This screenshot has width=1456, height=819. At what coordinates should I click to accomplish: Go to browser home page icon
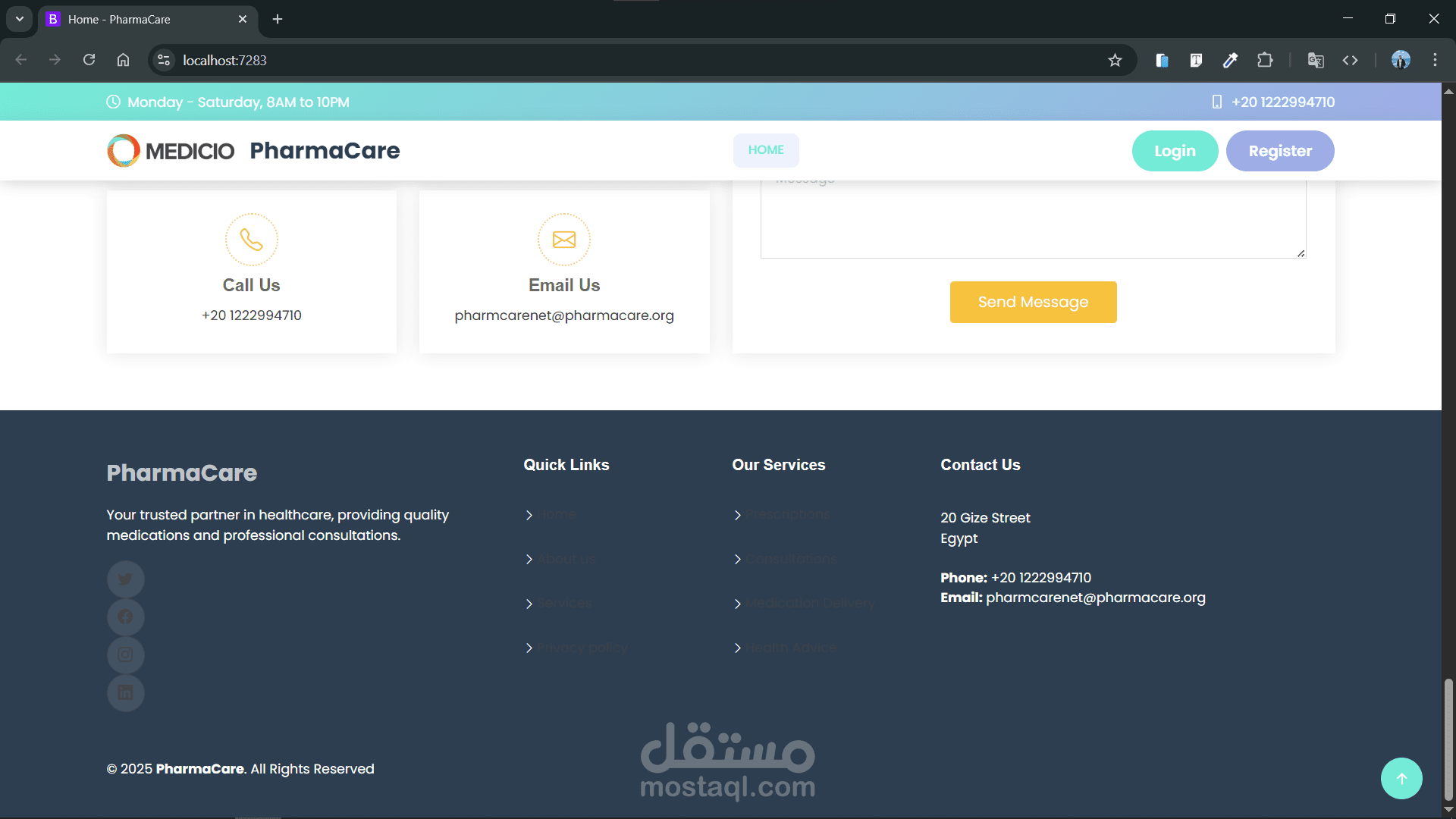(x=123, y=60)
